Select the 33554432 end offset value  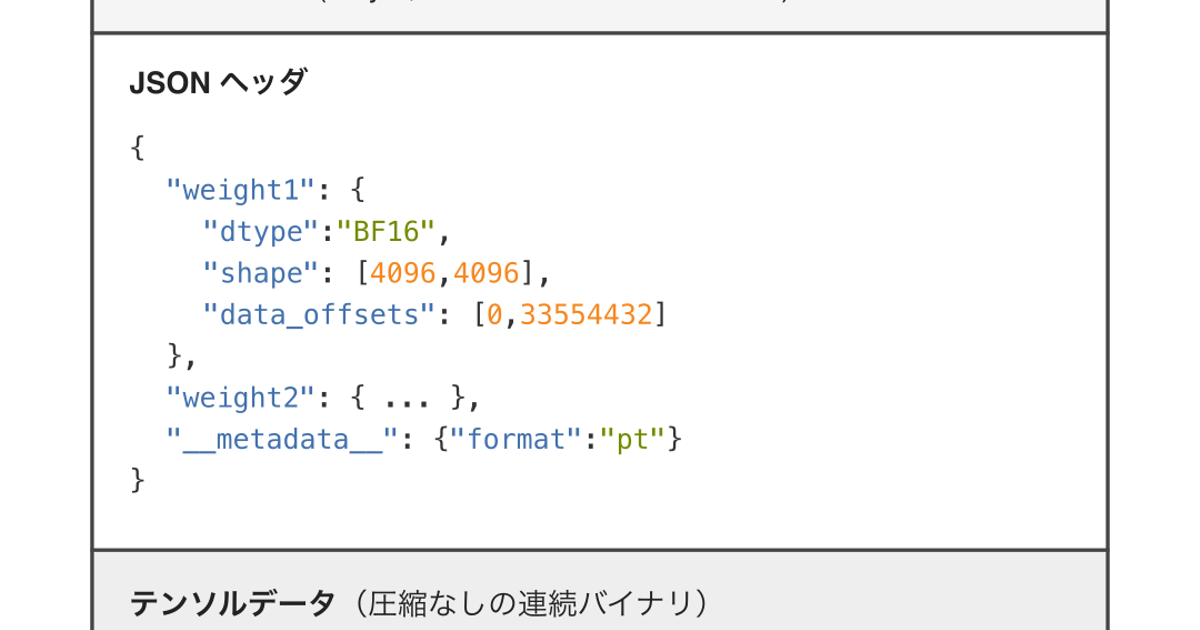[586, 315]
